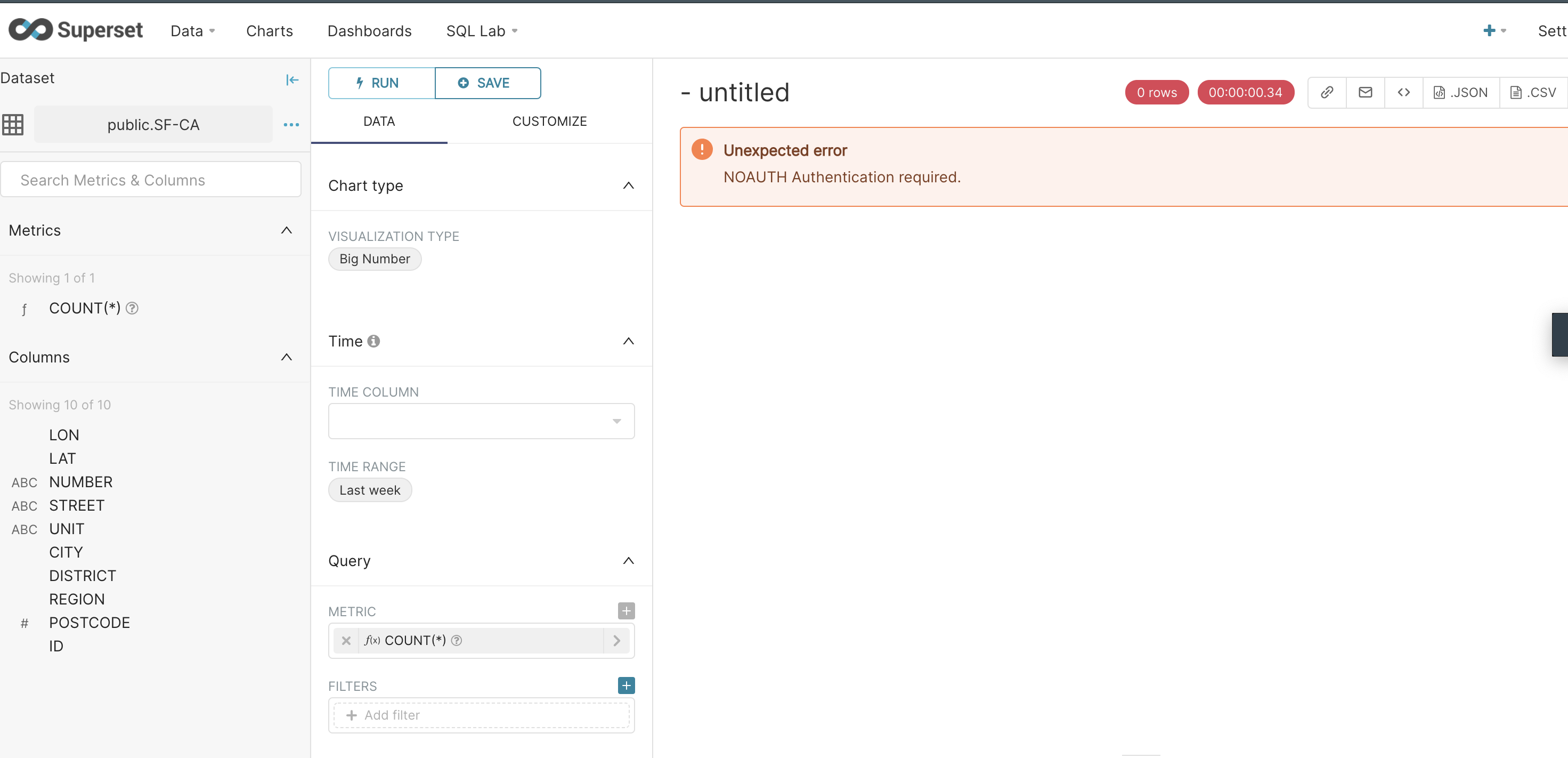This screenshot has height=758, width=1568.
Task: Click the copy chart link icon
Action: click(x=1326, y=93)
